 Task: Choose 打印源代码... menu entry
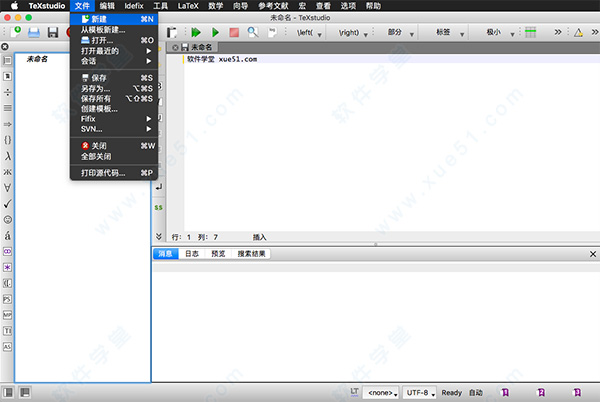(x=114, y=173)
